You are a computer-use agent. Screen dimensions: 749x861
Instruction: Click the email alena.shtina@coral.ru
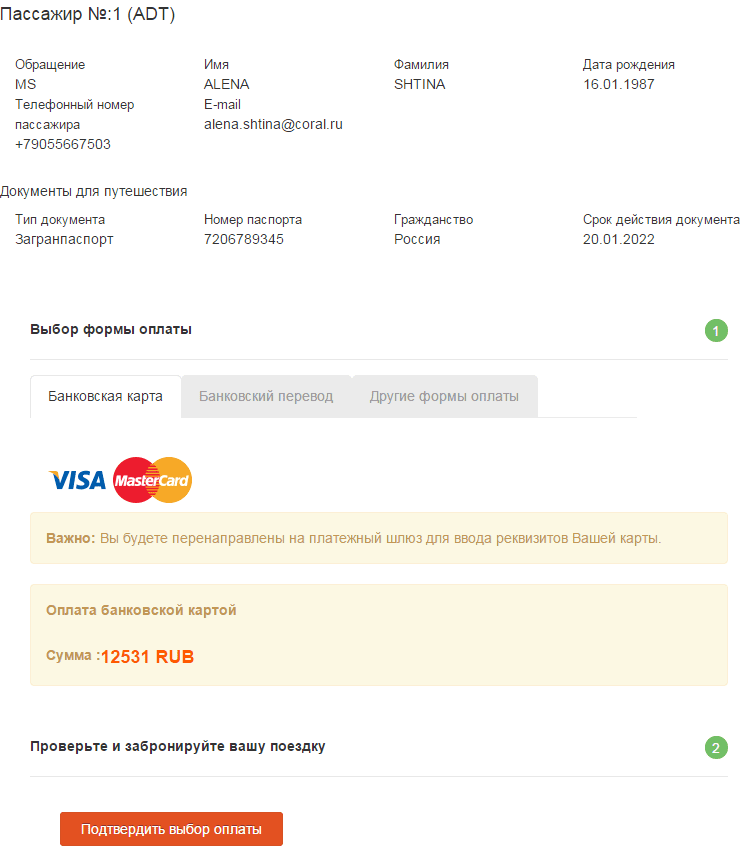tap(273, 125)
